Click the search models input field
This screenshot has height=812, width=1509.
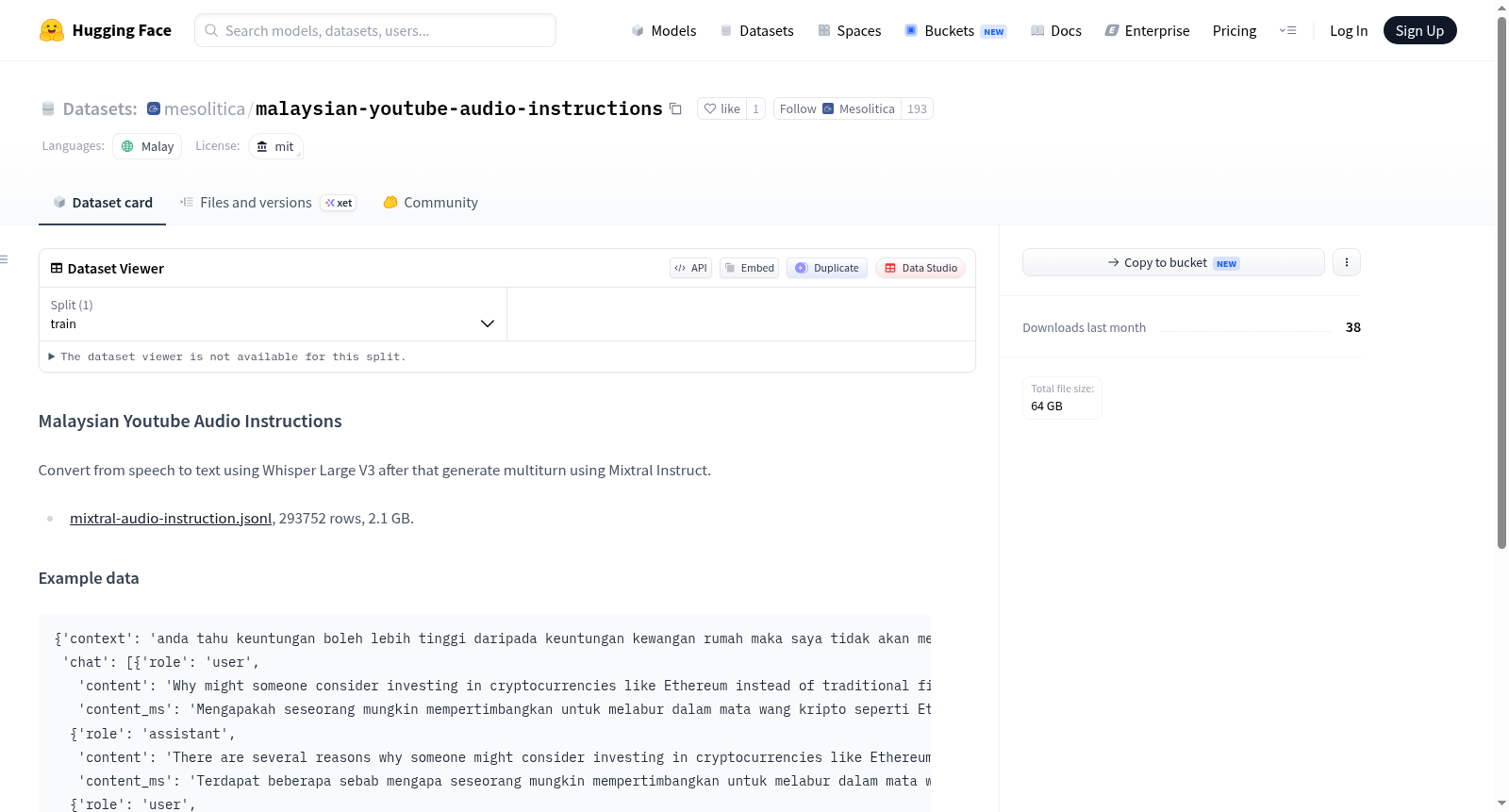coord(375,30)
